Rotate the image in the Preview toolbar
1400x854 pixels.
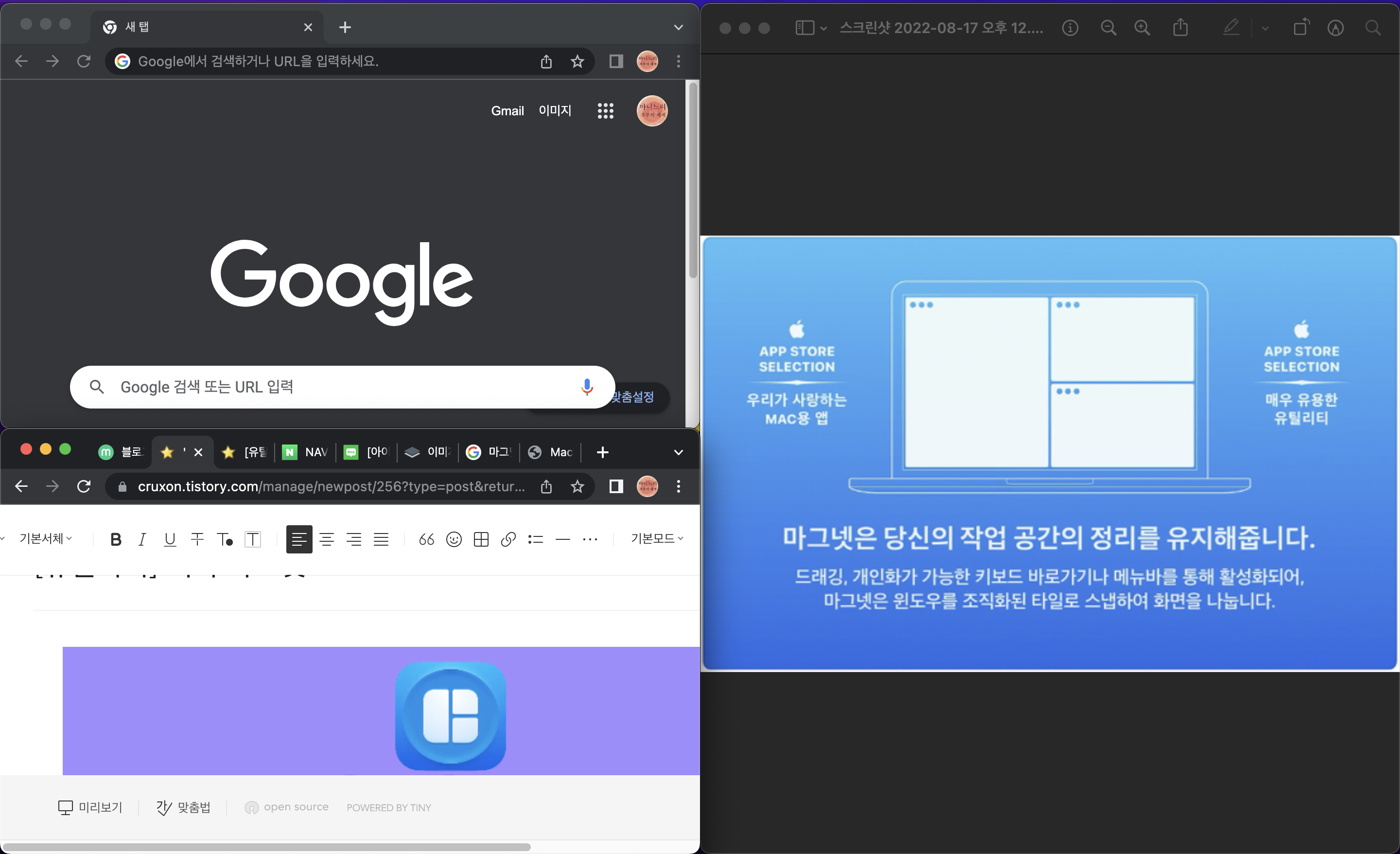[x=1301, y=27]
